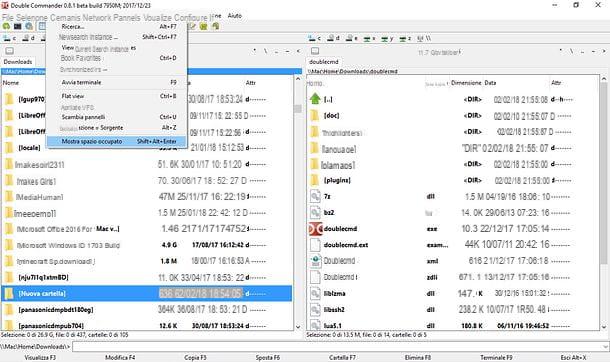This screenshot has height=362, width=610.
Task: Click Terminale F9 button
Action: click(x=496, y=357)
